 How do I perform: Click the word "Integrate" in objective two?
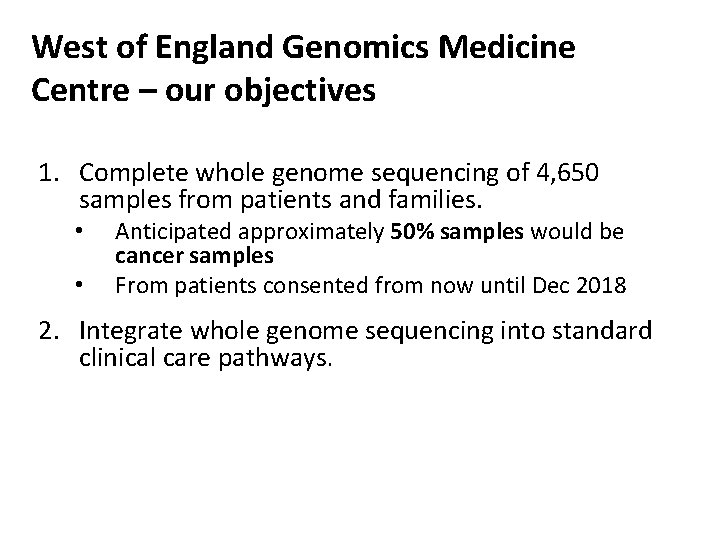(x=128, y=331)
